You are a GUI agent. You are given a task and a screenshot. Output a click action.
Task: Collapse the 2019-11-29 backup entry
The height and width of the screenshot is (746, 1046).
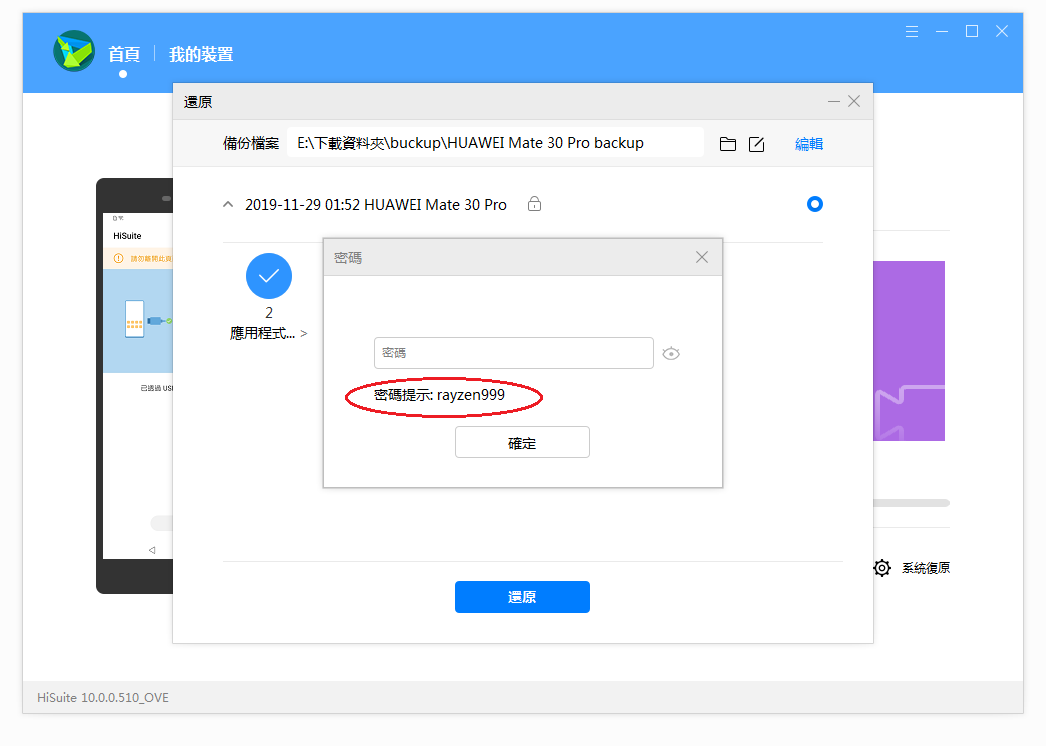[x=228, y=204]
